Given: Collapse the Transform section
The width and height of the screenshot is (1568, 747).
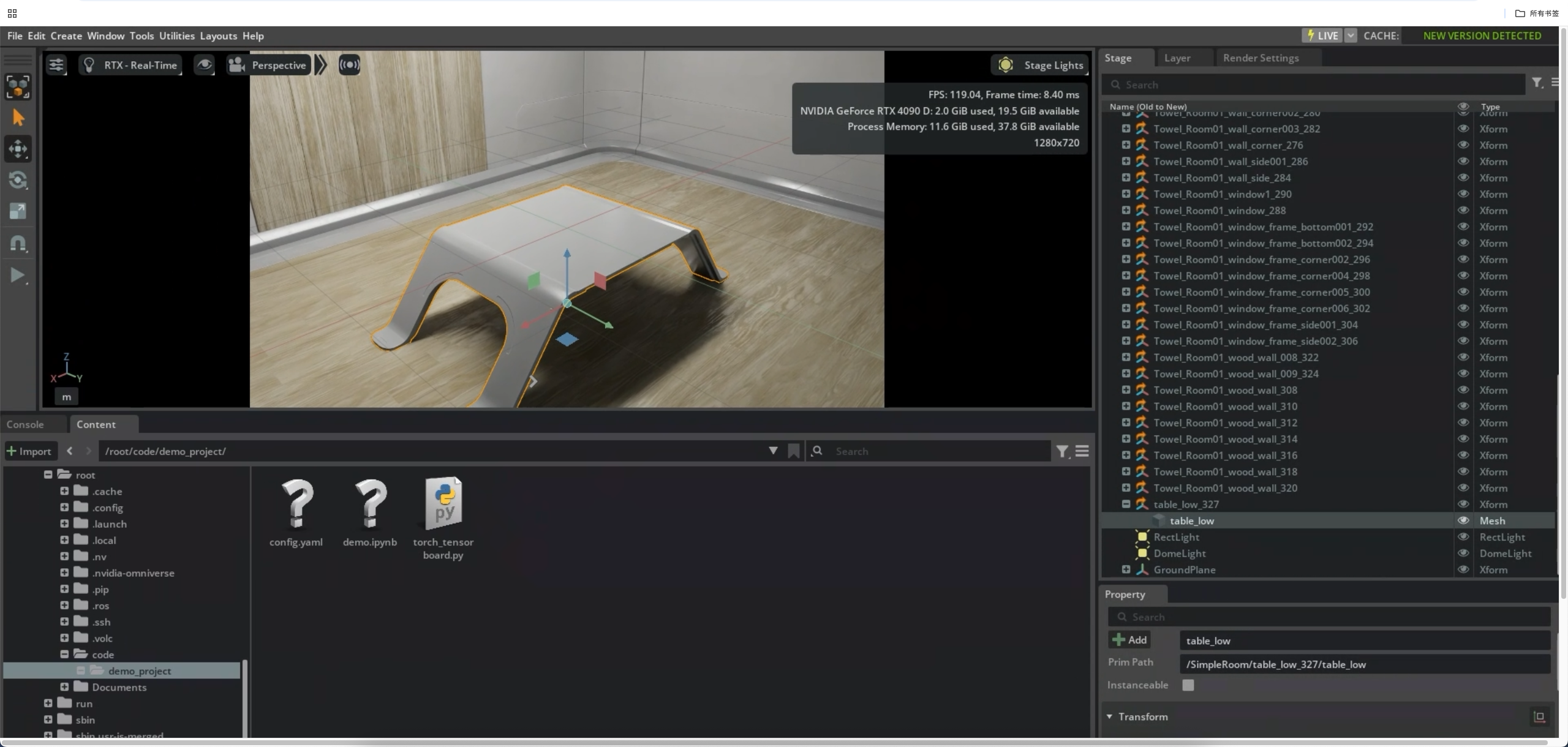Looking at the screenshot, I should pyautogui.click(x=1109, y=716).
